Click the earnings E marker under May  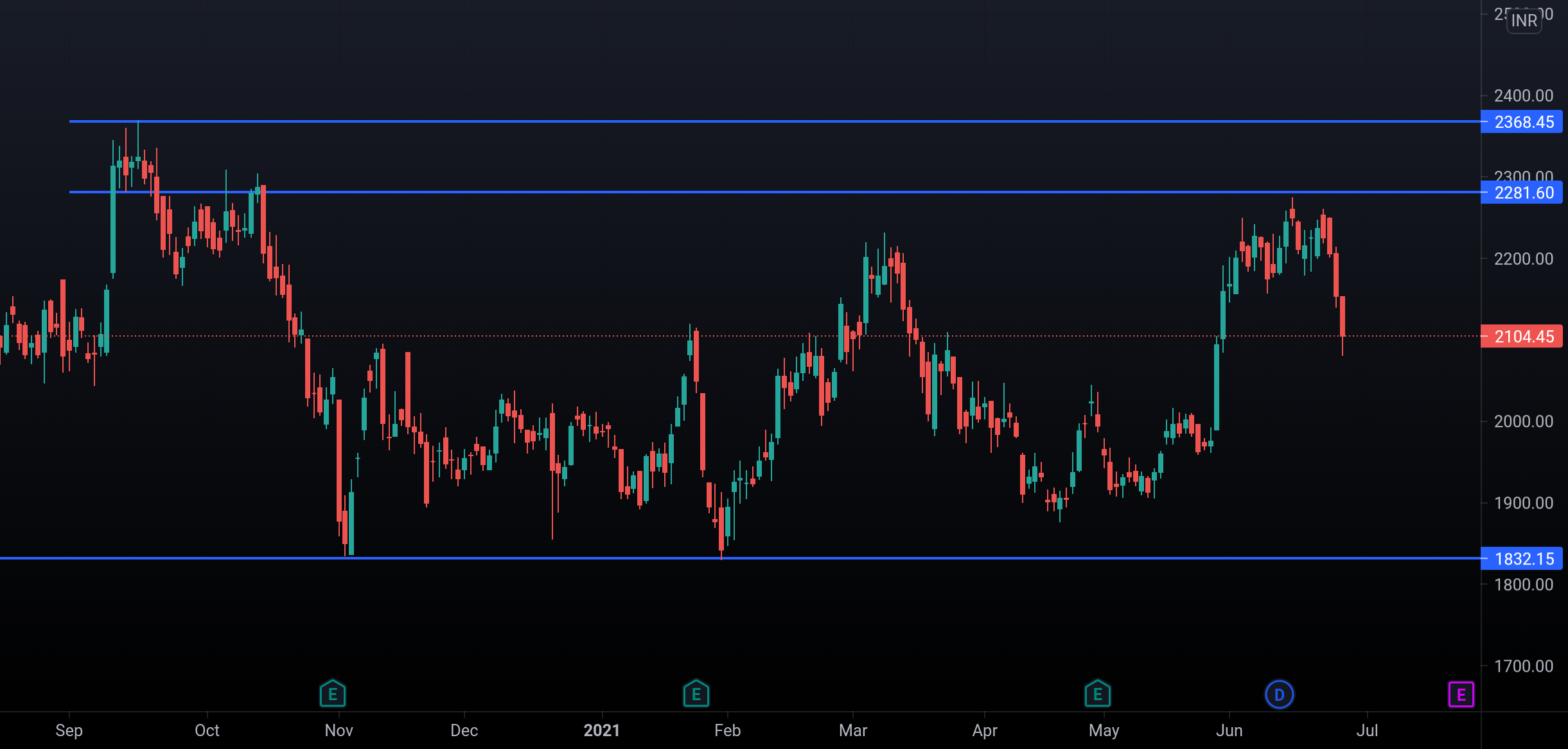[1098, 694]
